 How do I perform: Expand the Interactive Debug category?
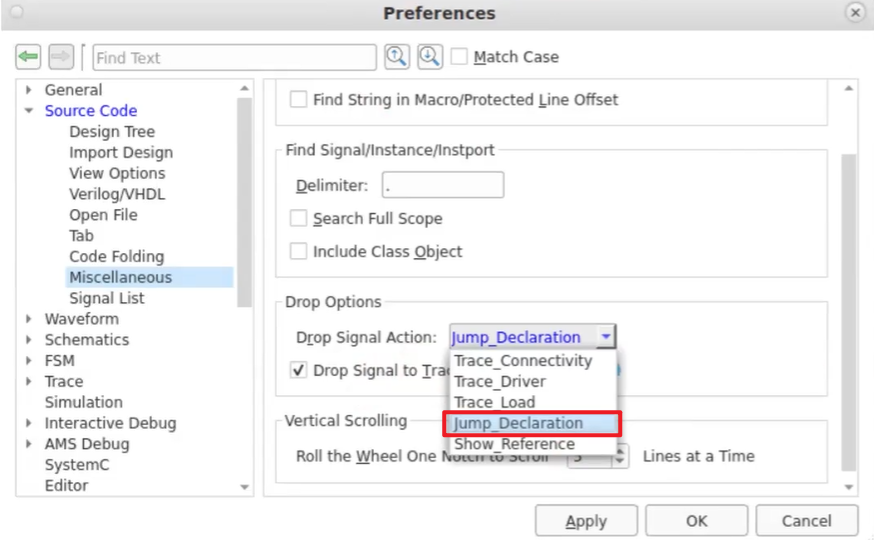click(29, 423)
